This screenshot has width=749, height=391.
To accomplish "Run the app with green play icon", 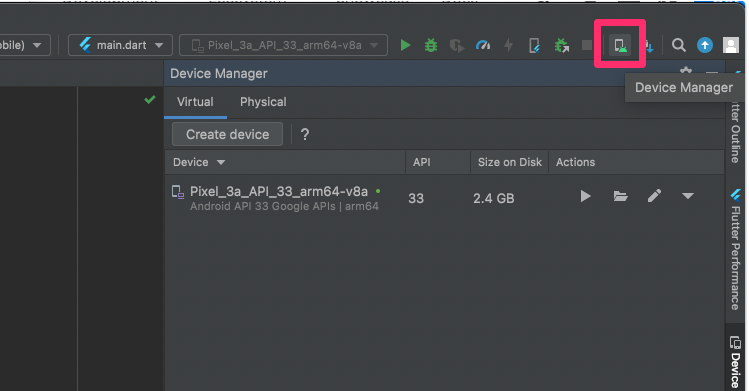I will tap(405, 45).
